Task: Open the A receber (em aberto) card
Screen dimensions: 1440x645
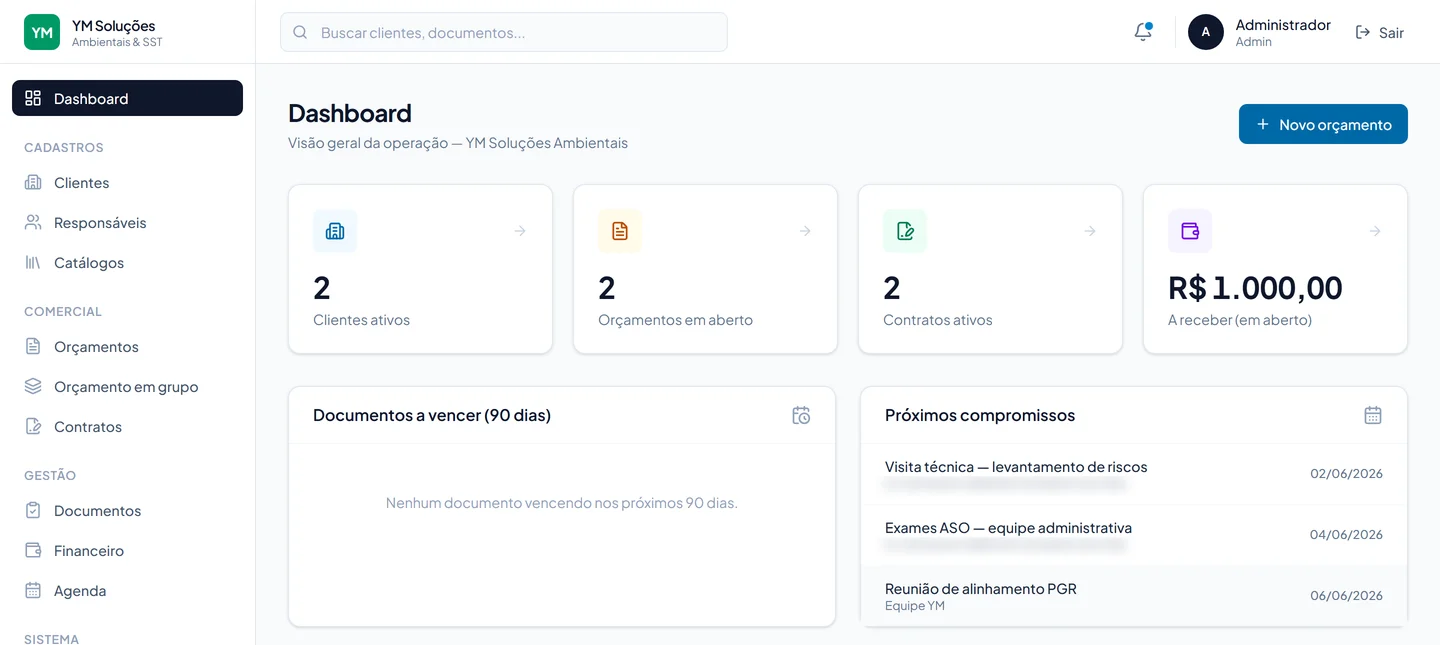Action: tap(1275, 269)
